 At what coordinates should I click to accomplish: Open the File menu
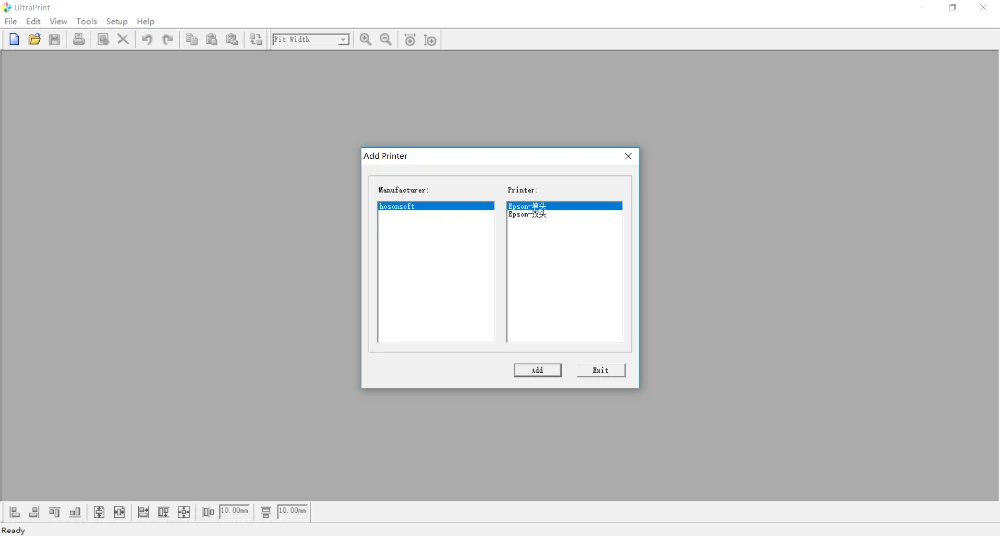pos(11,21)
